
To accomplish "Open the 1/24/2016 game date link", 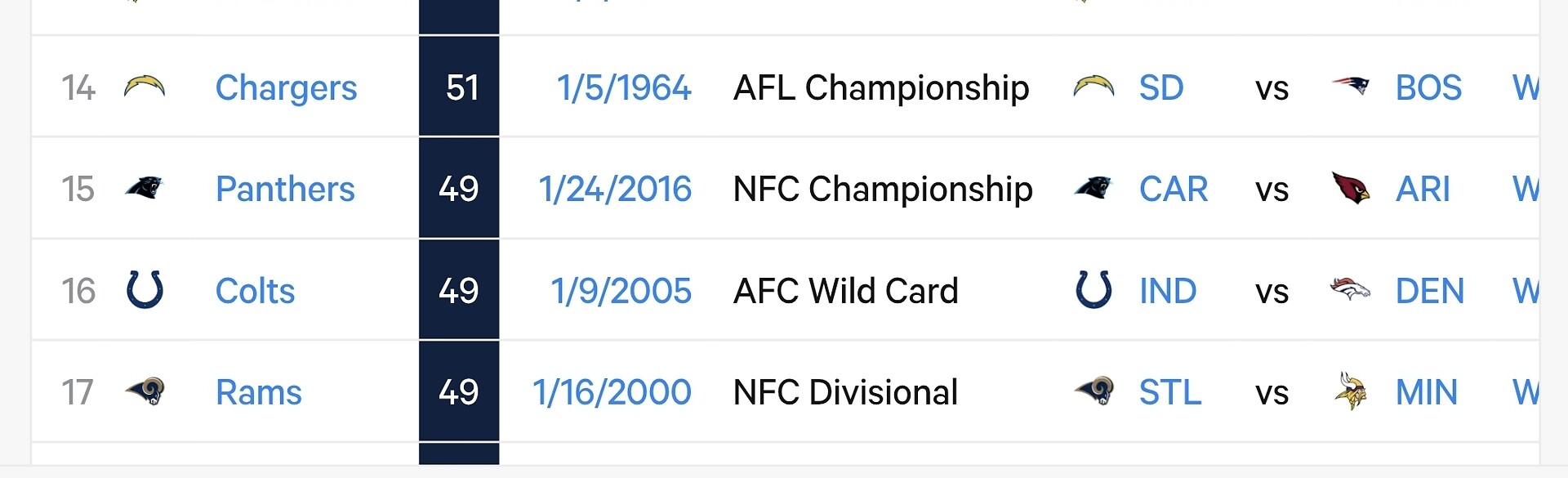I will (x=615, y=189).
